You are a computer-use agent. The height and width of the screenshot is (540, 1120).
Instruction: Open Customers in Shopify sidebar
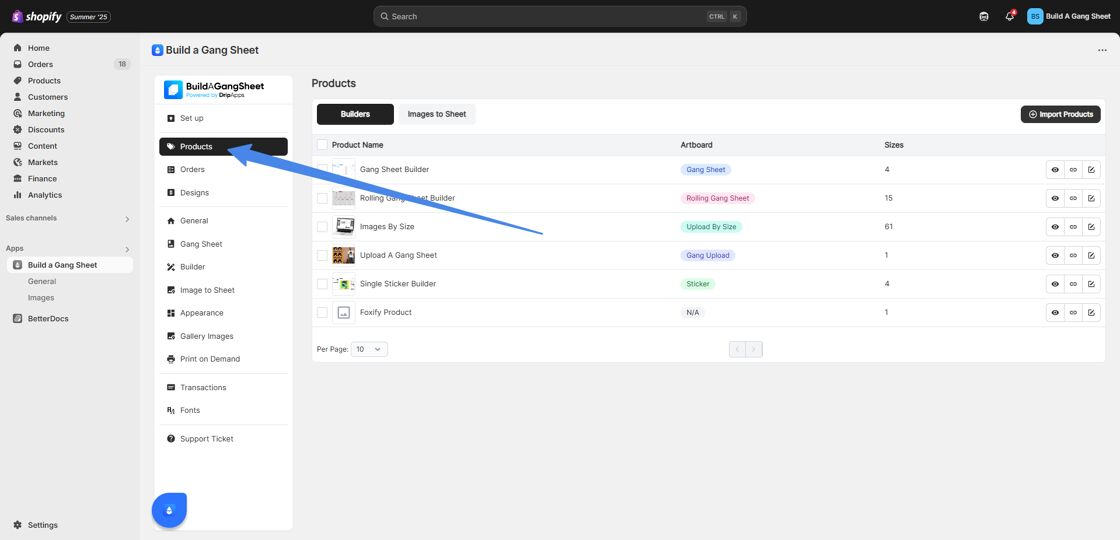coord(48,97)
